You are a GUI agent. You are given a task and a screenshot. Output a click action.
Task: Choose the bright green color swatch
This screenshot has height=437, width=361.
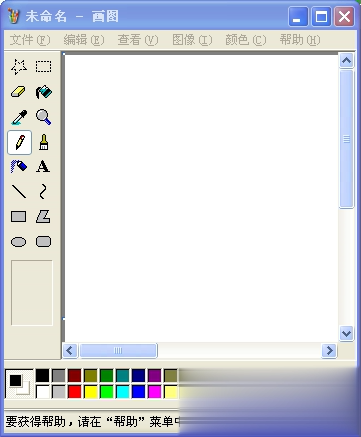[107, 392]
